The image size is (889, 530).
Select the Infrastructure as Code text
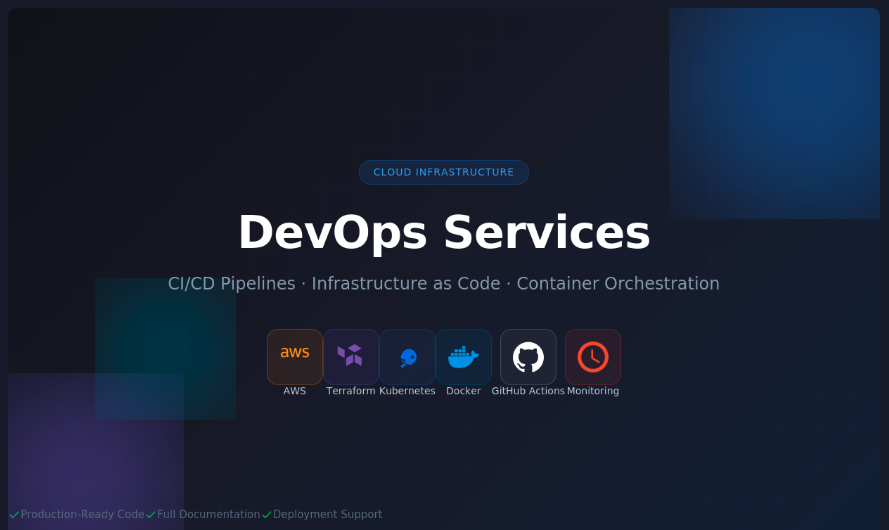405,284
